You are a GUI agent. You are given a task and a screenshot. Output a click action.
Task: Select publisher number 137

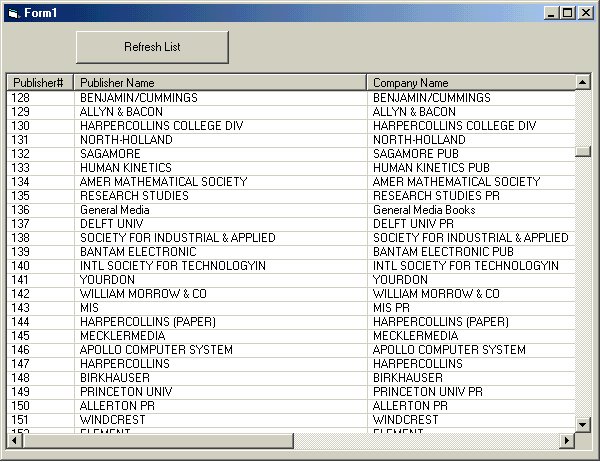20,224
